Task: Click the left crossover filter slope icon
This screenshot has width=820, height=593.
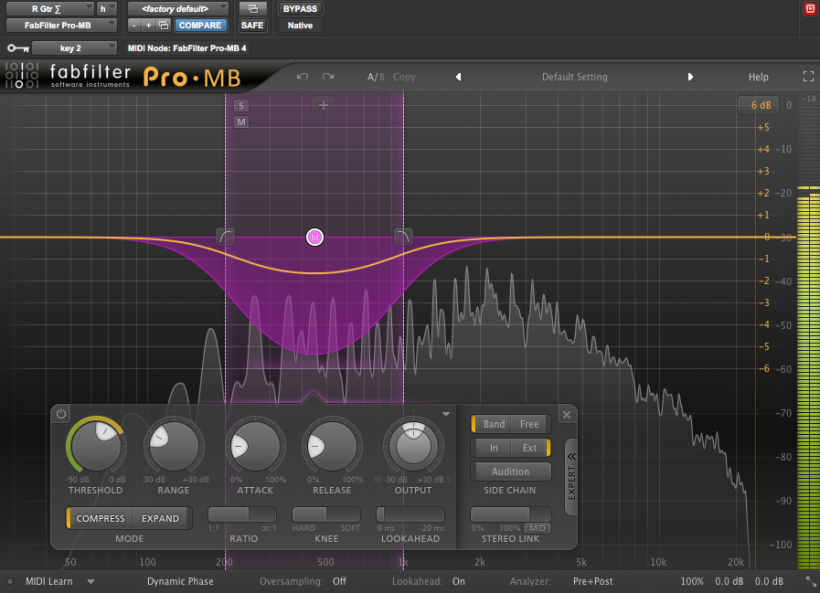Action: (226, 237)
